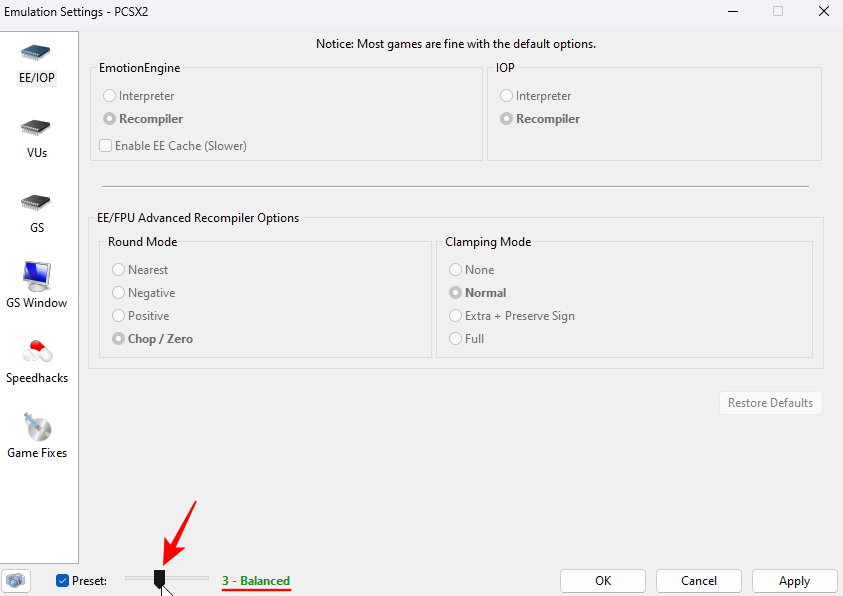843x596 pixels.
Task: Click the camera screenshot button at bottom left
Action: coord(16,580)
